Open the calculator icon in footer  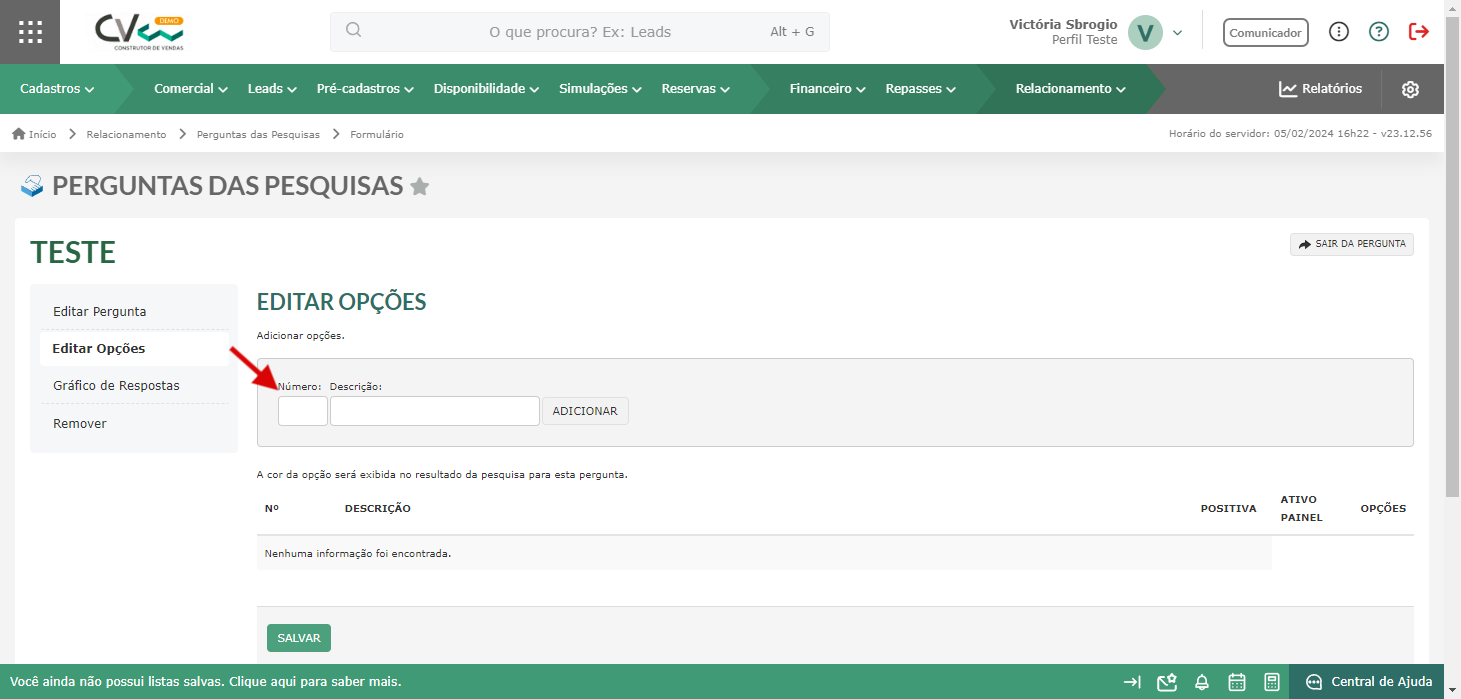[x=1272, y=682]
